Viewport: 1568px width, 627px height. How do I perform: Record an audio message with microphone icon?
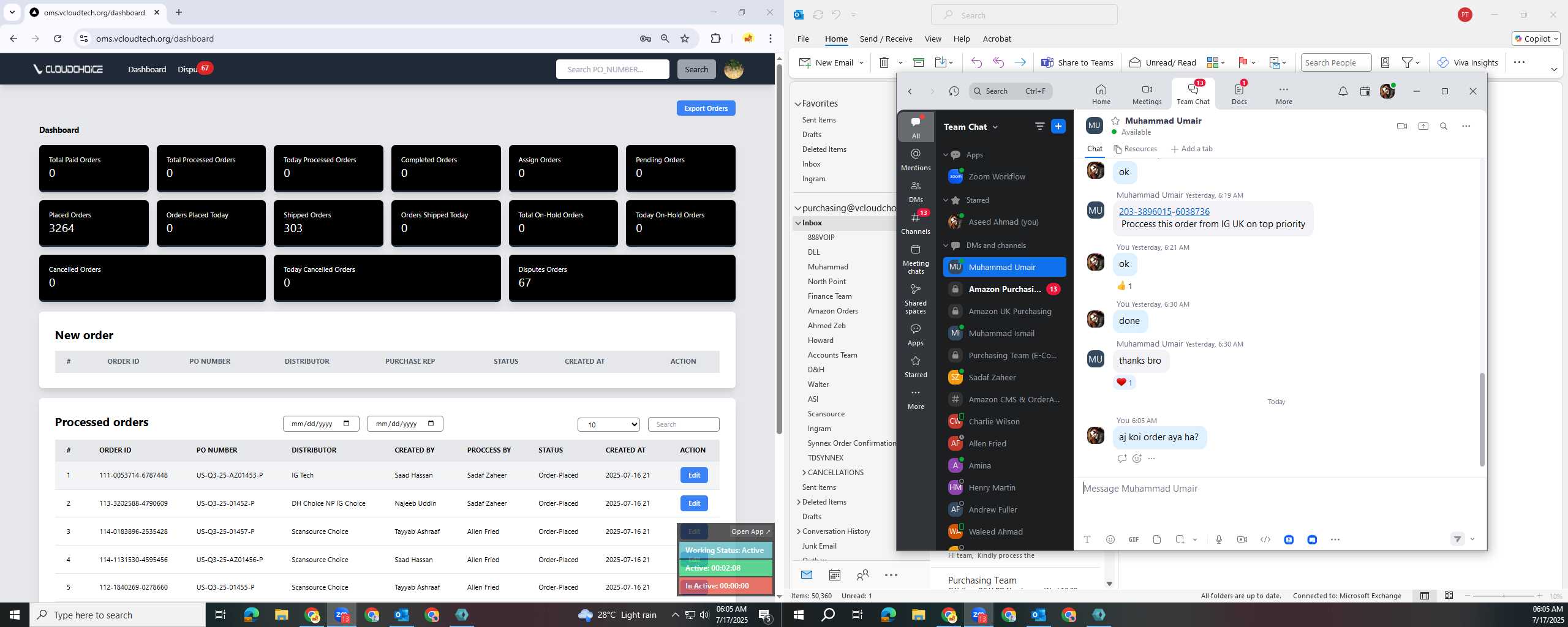tap(1218, 539)
